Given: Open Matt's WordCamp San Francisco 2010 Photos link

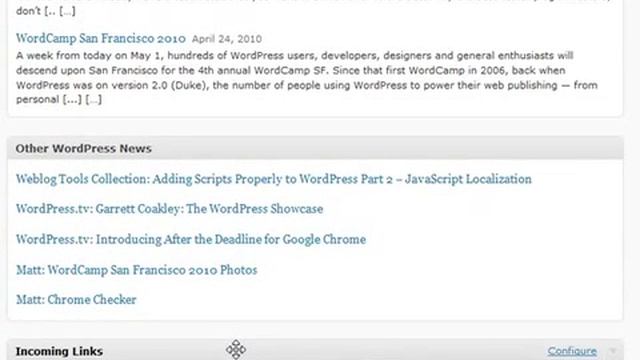Looking at the screenshot, I should [137, 270].
